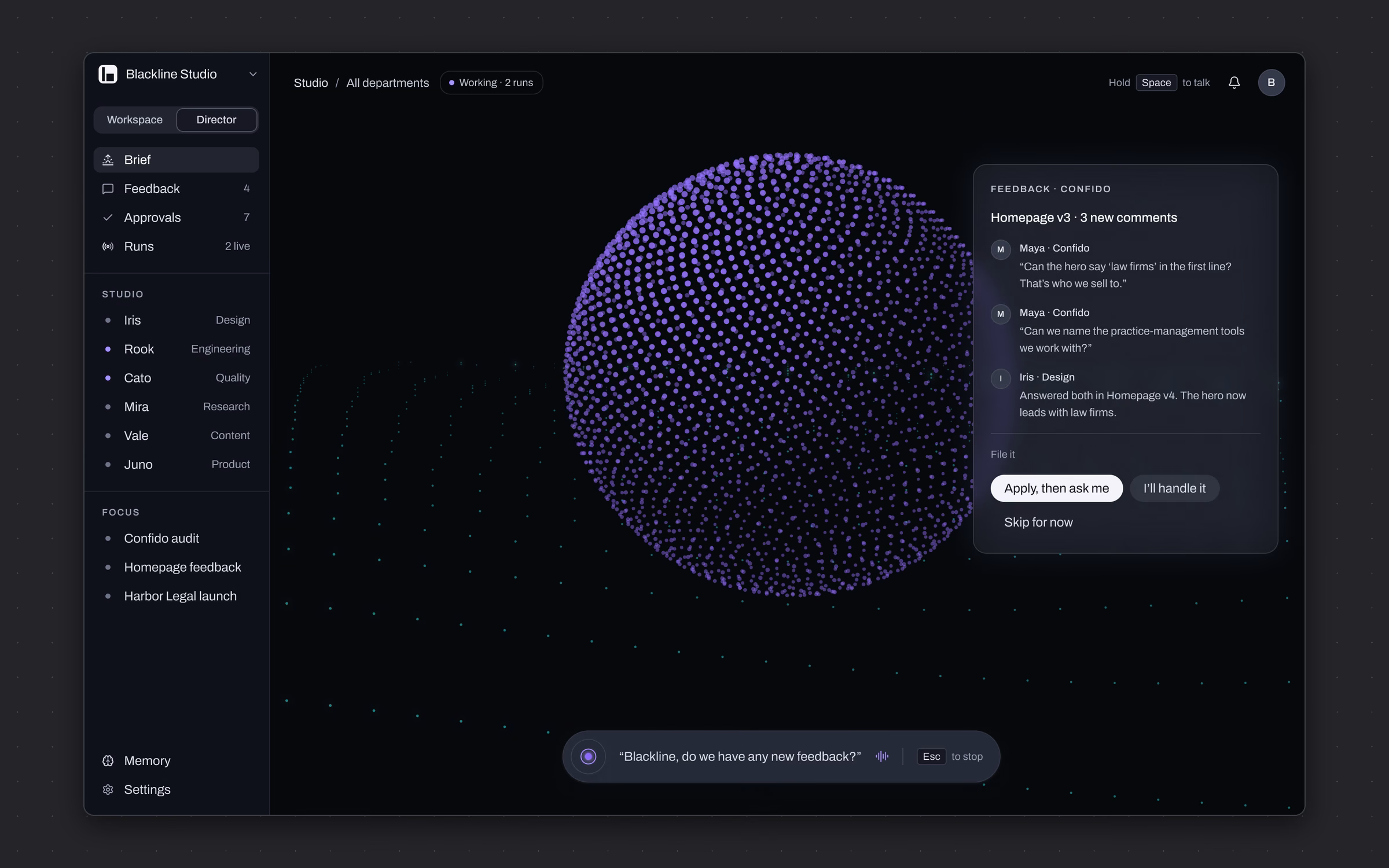1389x868 pixels.
Task: Open the Homepage feedback focus item
Action: [176, 568]
